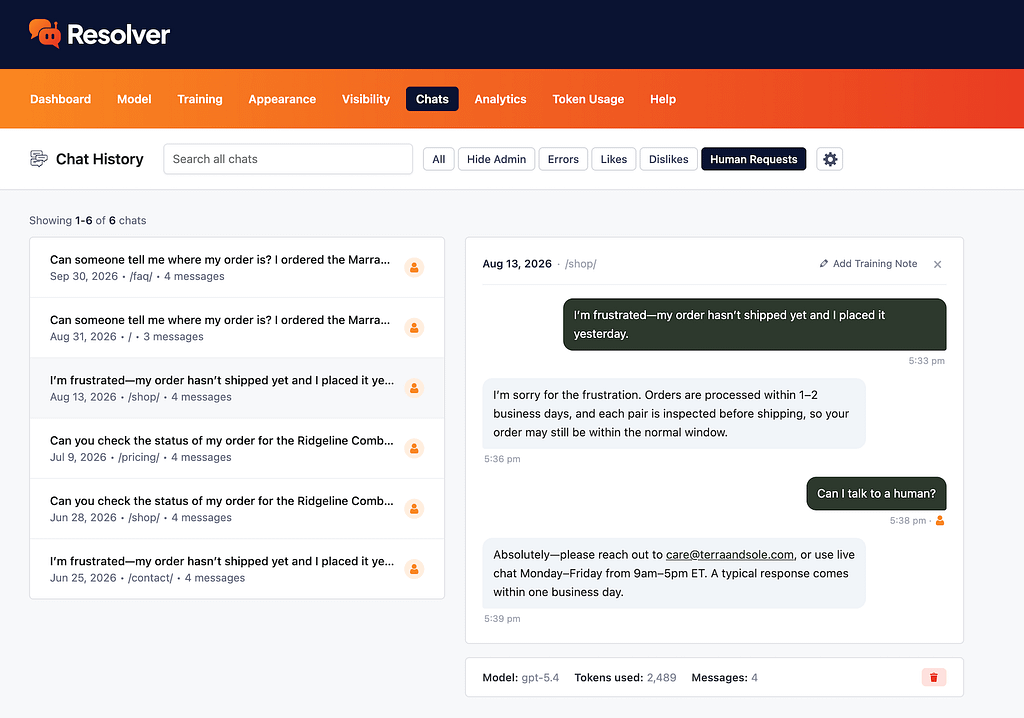Screen dimensions: 1024x718
Task: Open Jun 25, 2026 /contact/ chat
Action: pyautogui.click(x=237, y=569)
